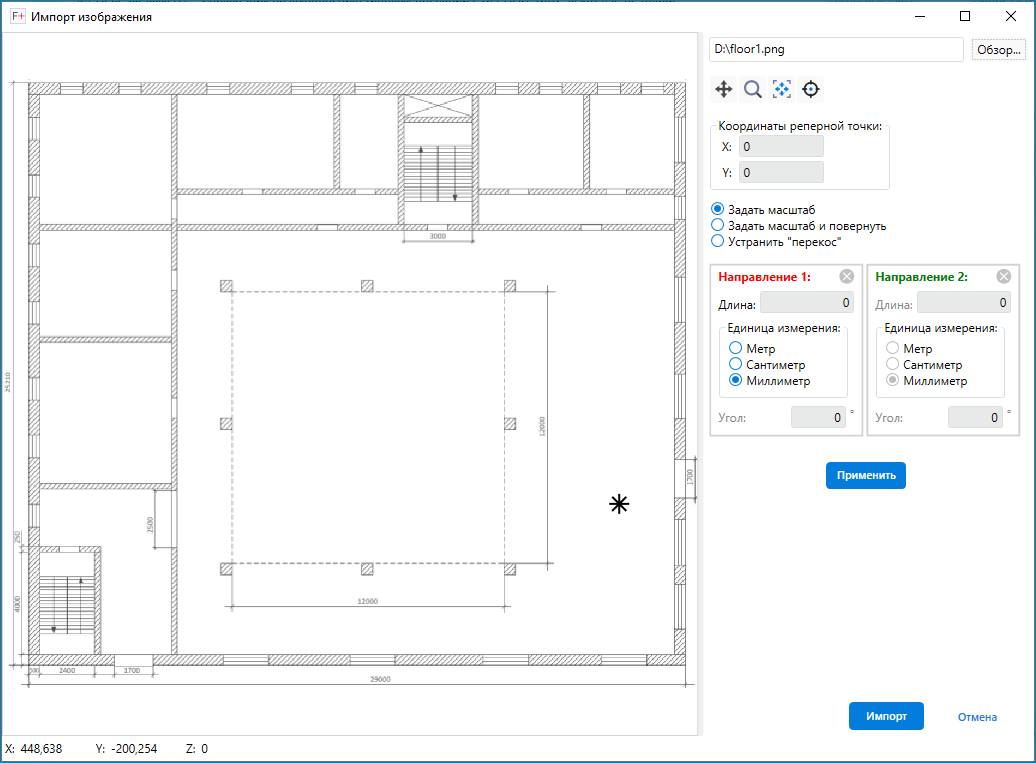Image resolution: width=1036 pixels, height=763 pixels.
Task: Focus the file path field D:\floor1.png
Action: (836, 50)
